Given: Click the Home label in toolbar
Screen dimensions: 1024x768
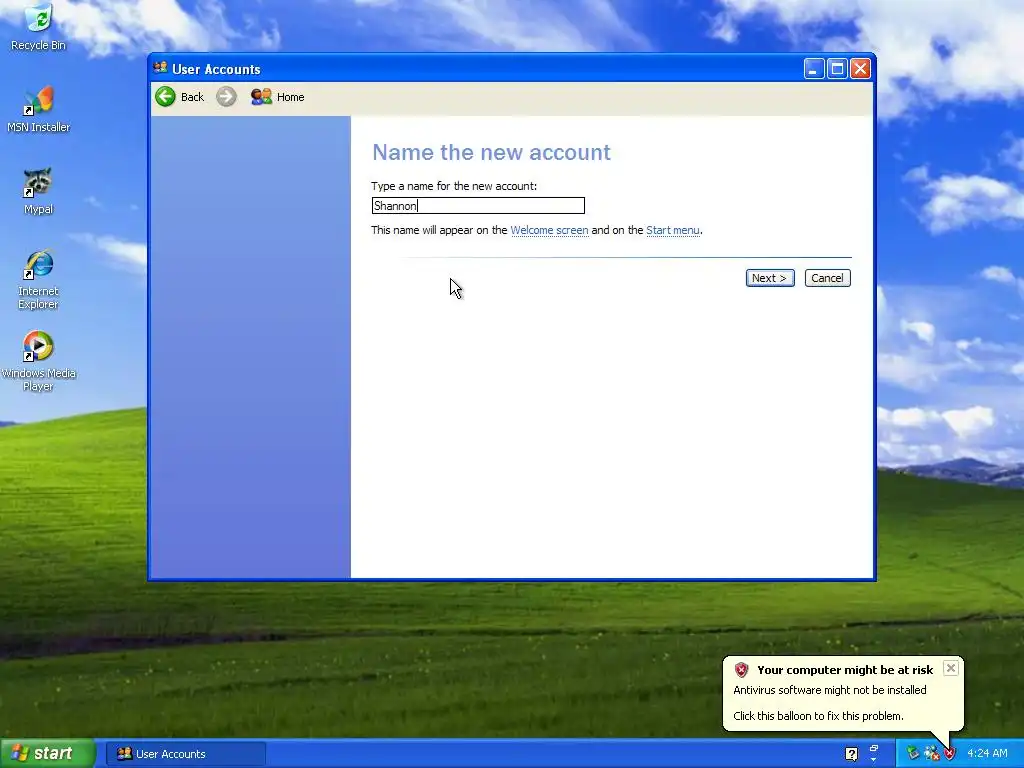Looking at the screenshot, I should pos(291,97).
